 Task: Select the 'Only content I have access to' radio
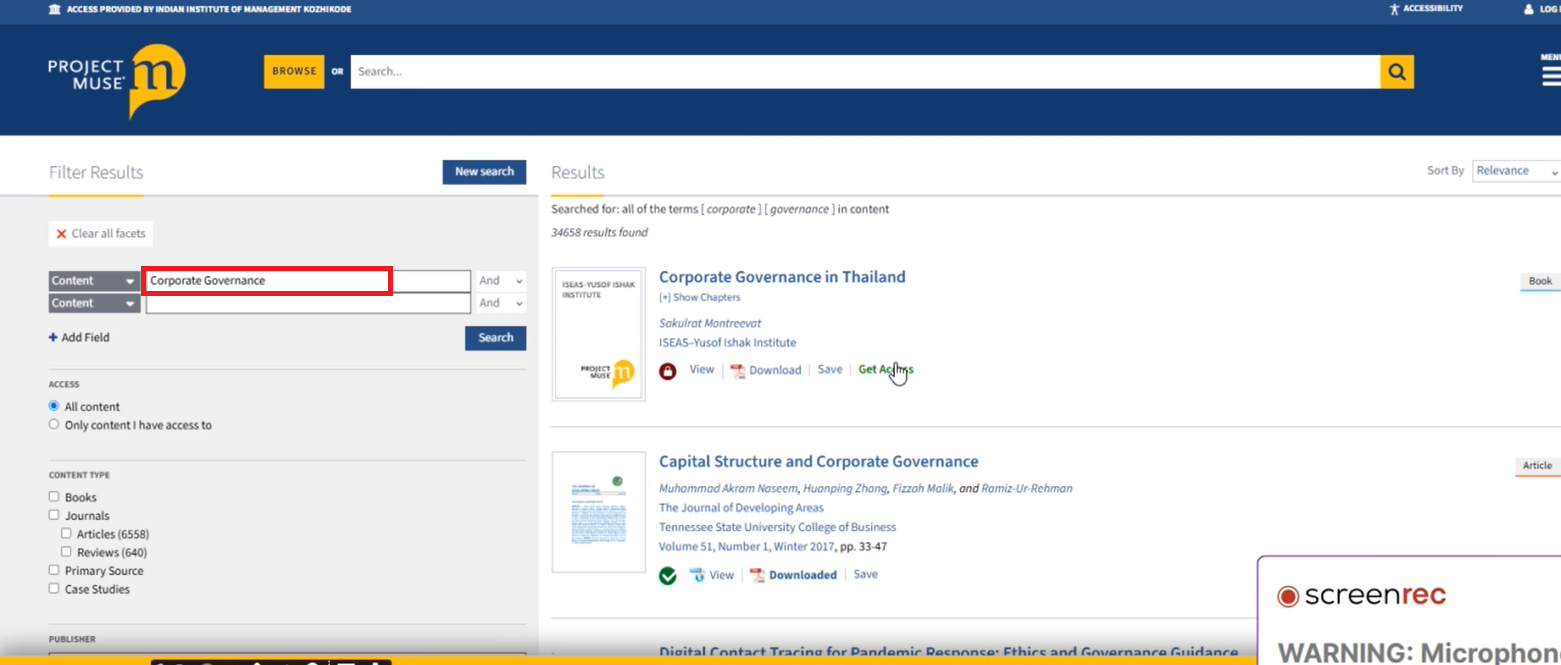click(54, 425)
